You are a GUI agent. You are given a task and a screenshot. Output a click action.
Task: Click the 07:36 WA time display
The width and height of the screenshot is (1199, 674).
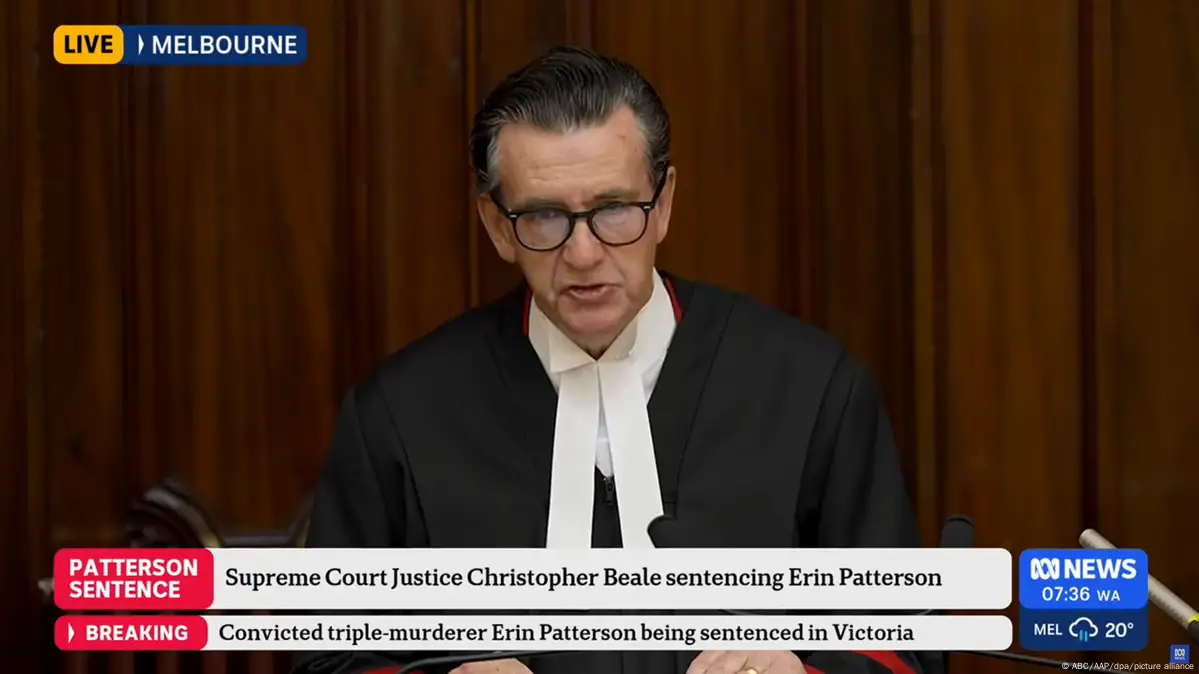1080,594
